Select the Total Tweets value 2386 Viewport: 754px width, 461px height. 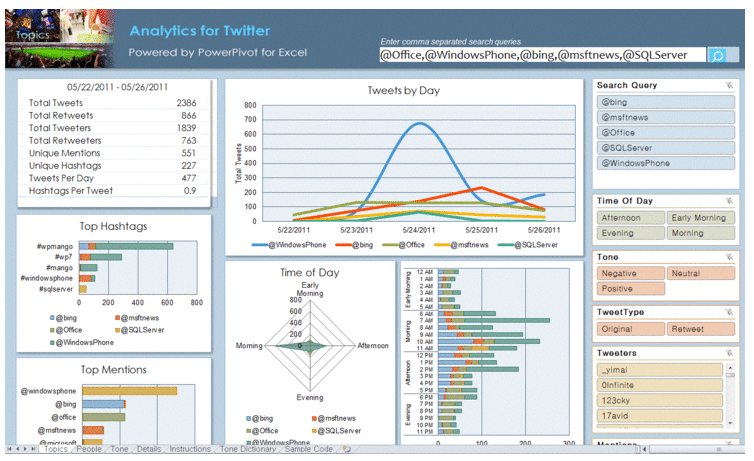tap(186, 103)
